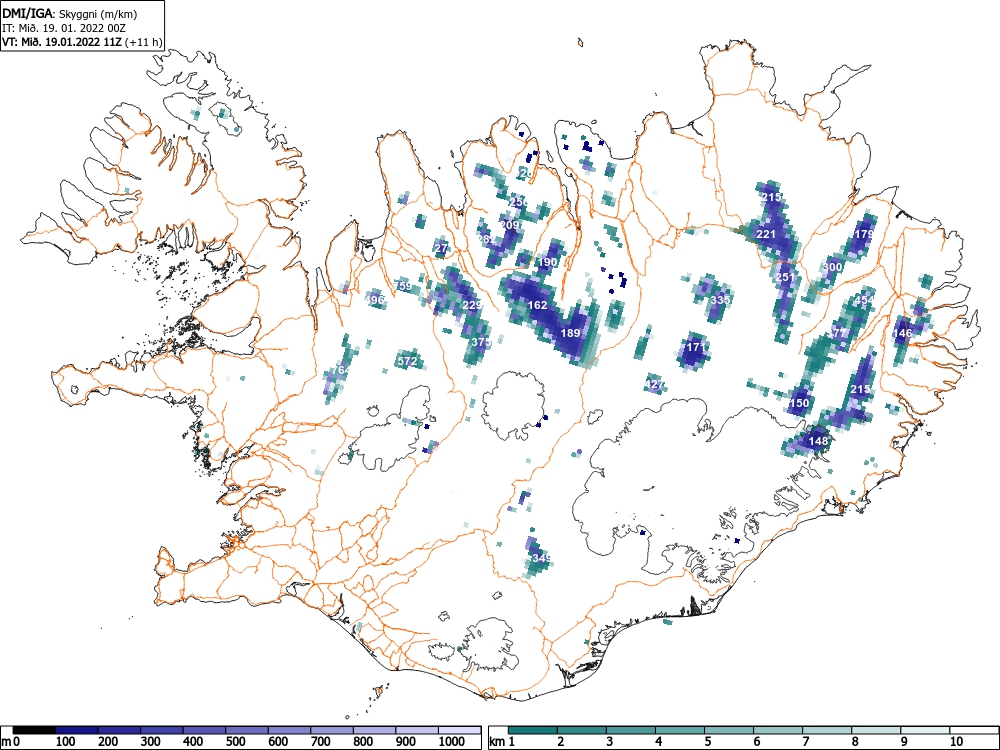
Task: Click the black 0–100 m legend swatch
Action: click(x=34, y=730)
